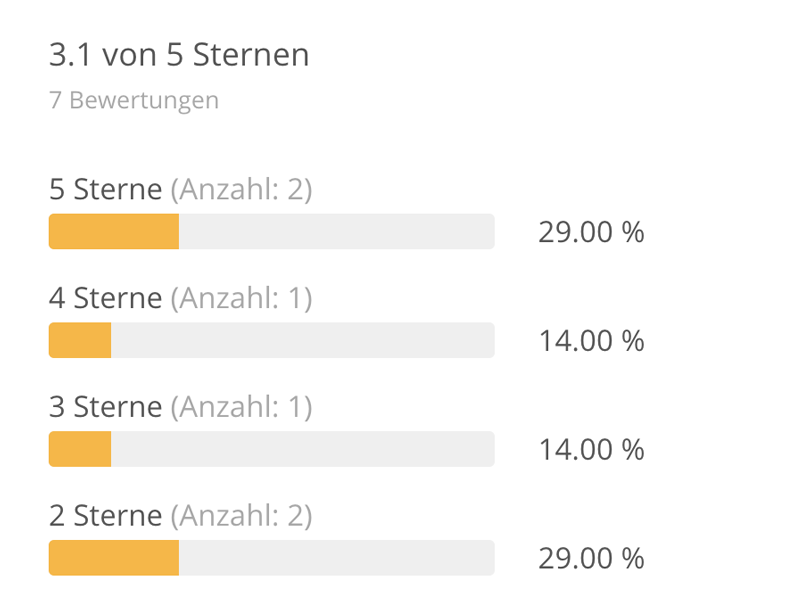This screenshot has height=600, width=800.
Task: Select the '5 Sterne' rating label
Action: tap(106, 189)
